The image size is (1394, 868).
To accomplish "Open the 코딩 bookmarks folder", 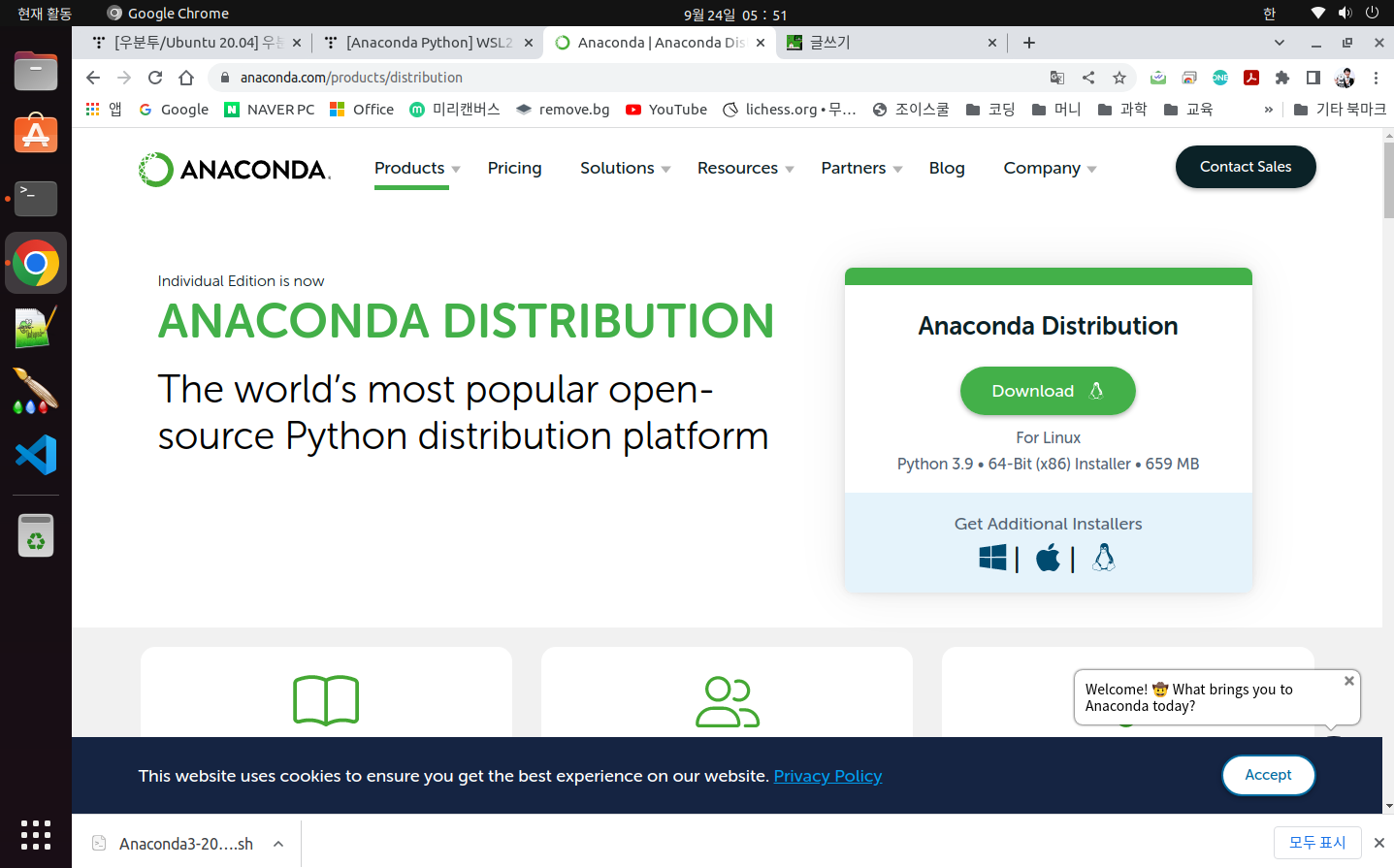I will (990, 110).
